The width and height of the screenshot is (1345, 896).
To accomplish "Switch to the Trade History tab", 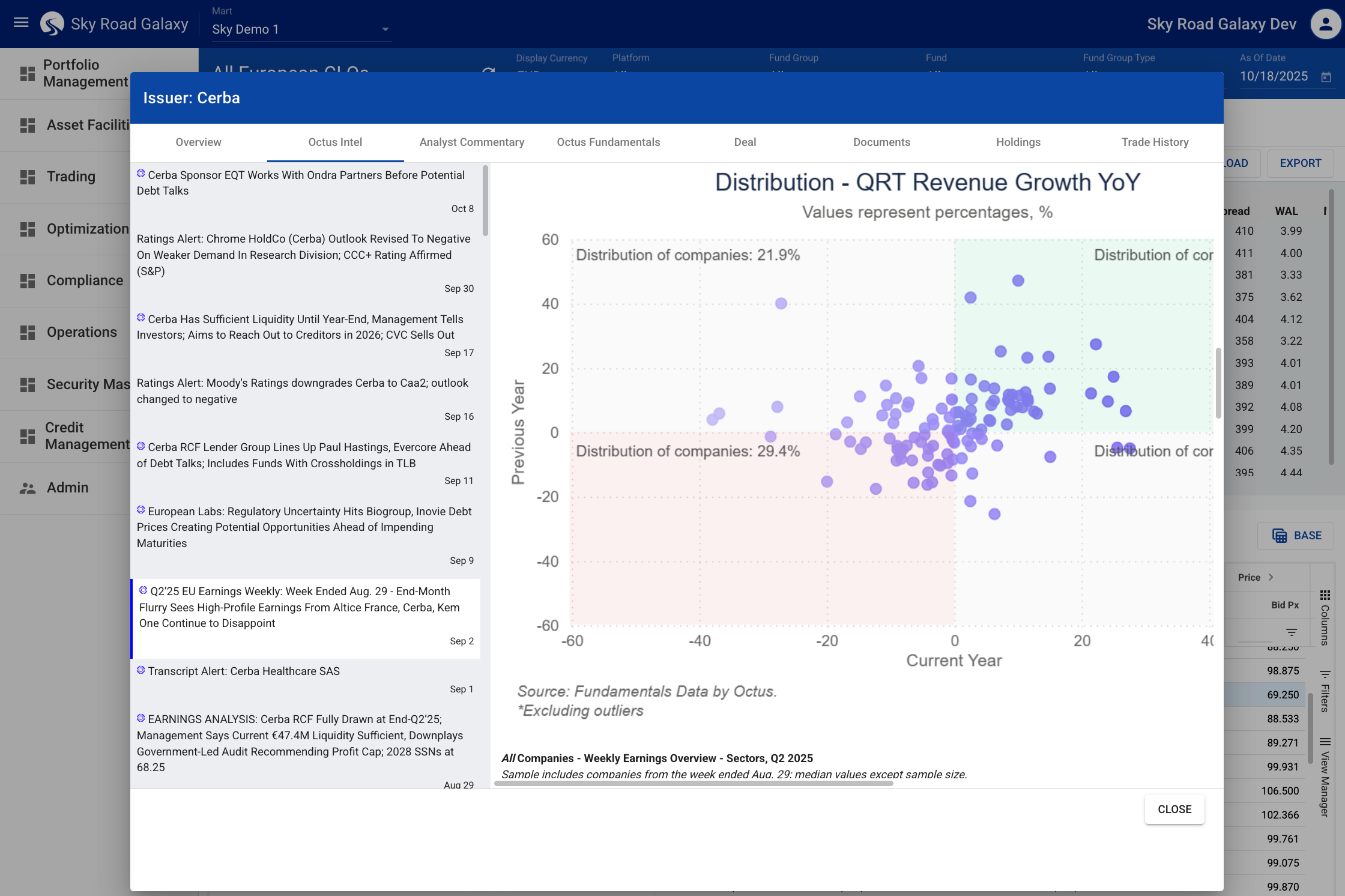I will pyautogui.click(x=1155, y=142).
